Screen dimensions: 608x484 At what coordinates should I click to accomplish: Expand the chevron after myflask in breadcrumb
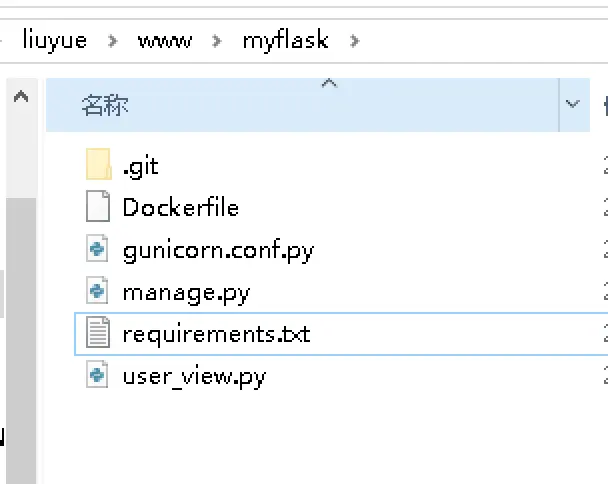[354, 41]
